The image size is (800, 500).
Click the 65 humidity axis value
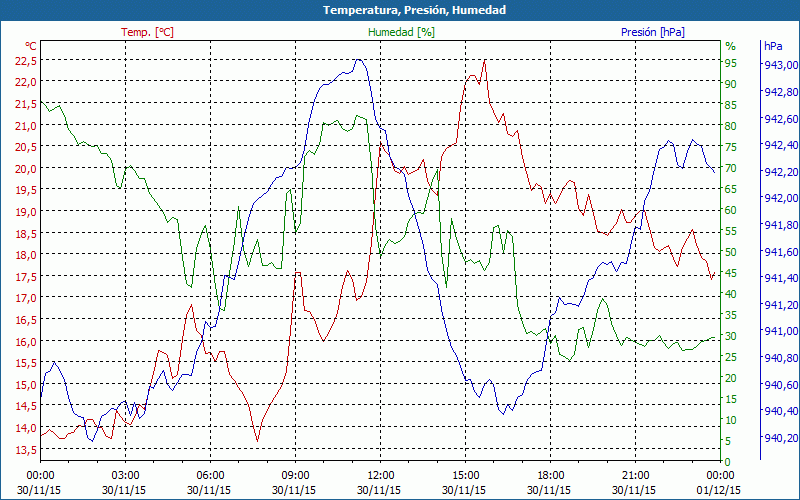[731, 189]
